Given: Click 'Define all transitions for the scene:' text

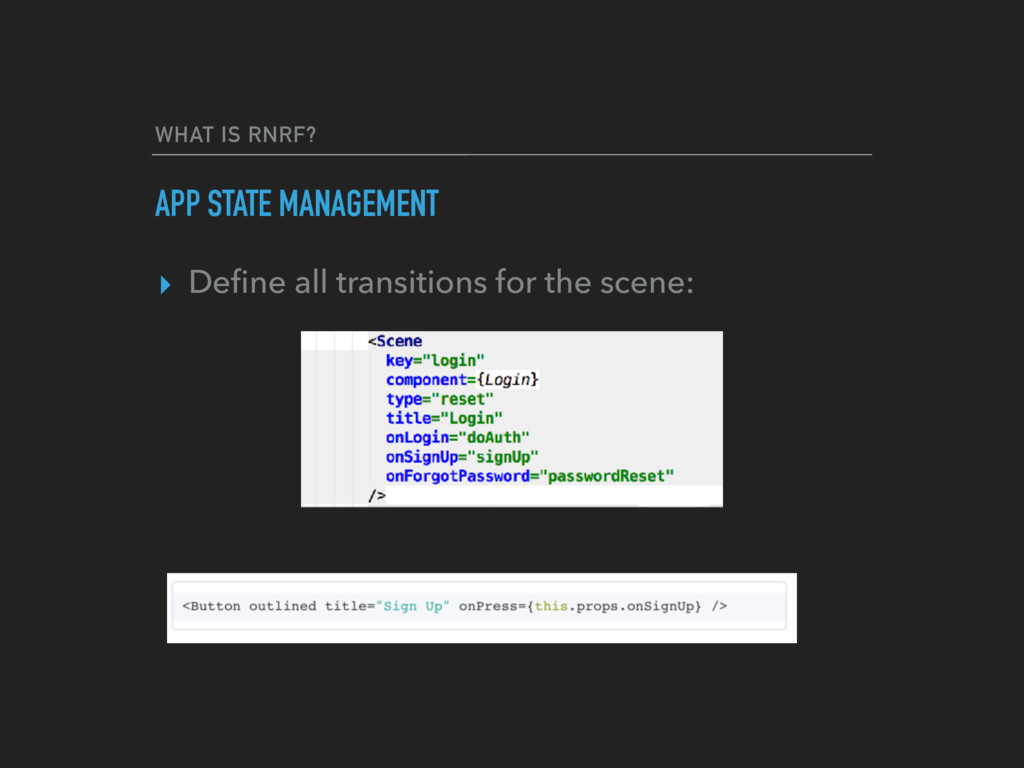Looking at the screenshot, I should click(x=441, y=282).
